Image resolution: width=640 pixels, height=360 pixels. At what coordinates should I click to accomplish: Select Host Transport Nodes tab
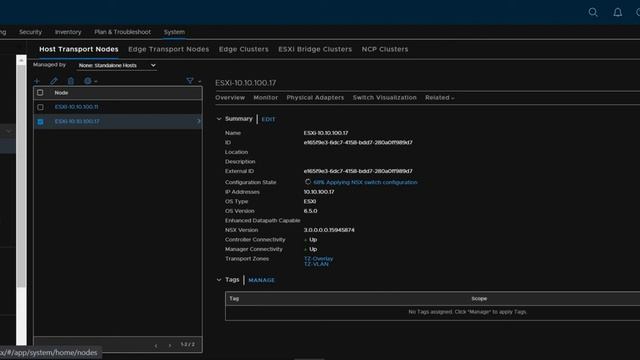(79, 49)
